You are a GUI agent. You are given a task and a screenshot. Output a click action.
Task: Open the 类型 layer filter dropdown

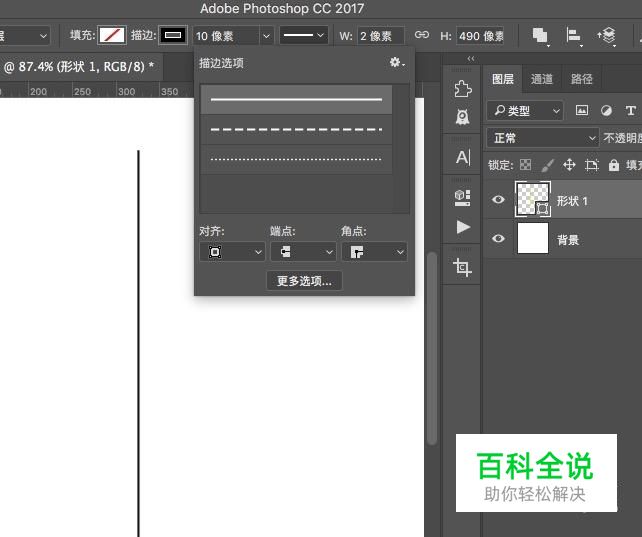[525, 111]
